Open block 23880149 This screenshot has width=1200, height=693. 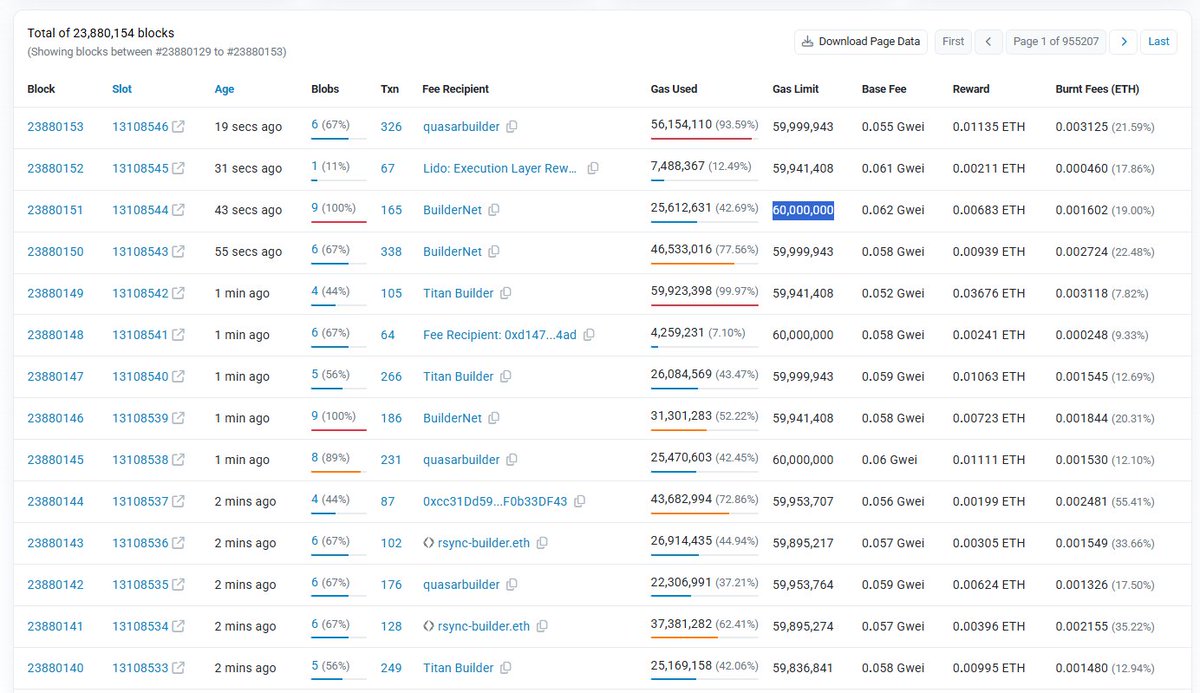[x=55, y=293]
